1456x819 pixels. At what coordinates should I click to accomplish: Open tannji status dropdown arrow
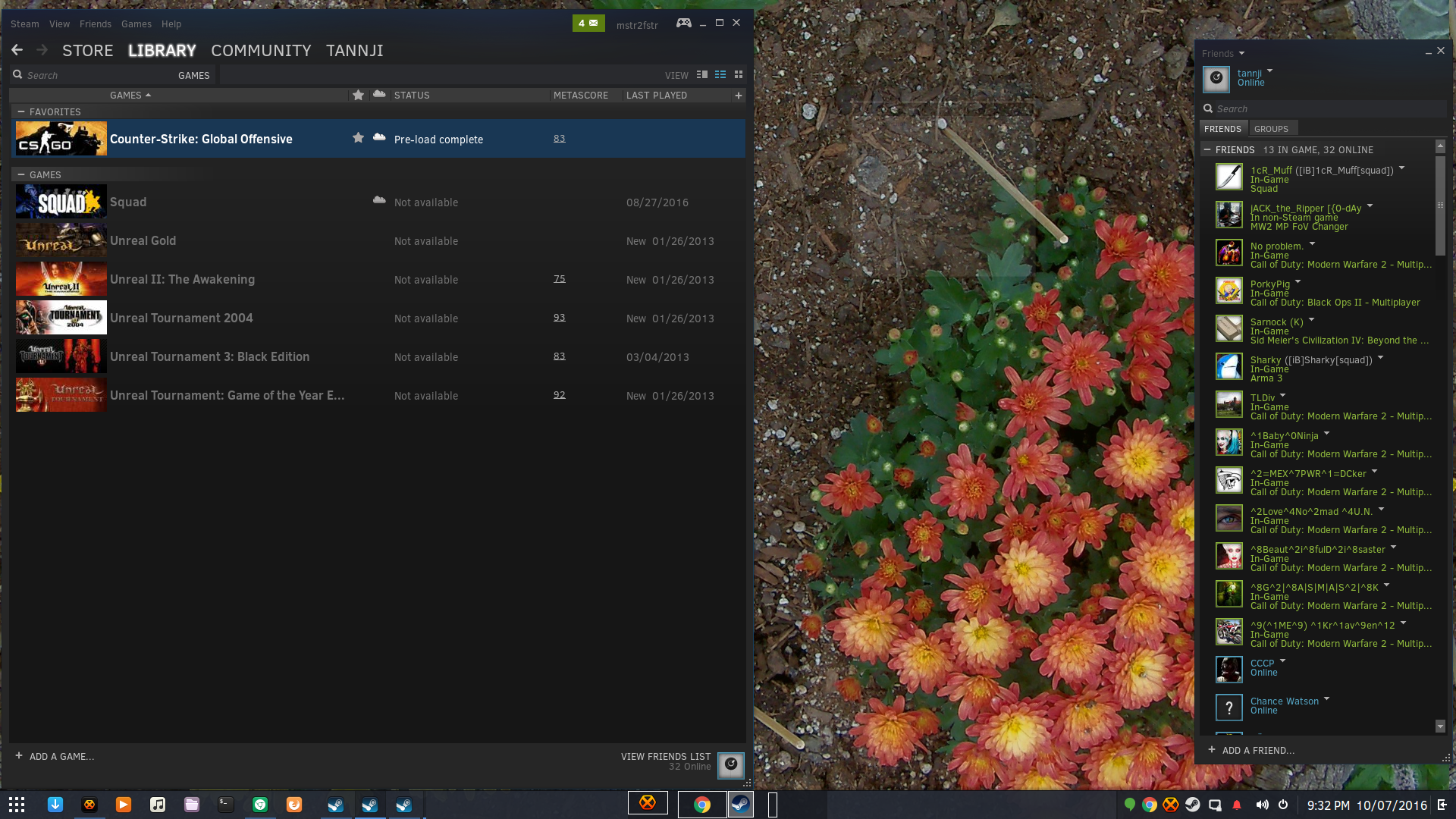tap(1269, 71)
